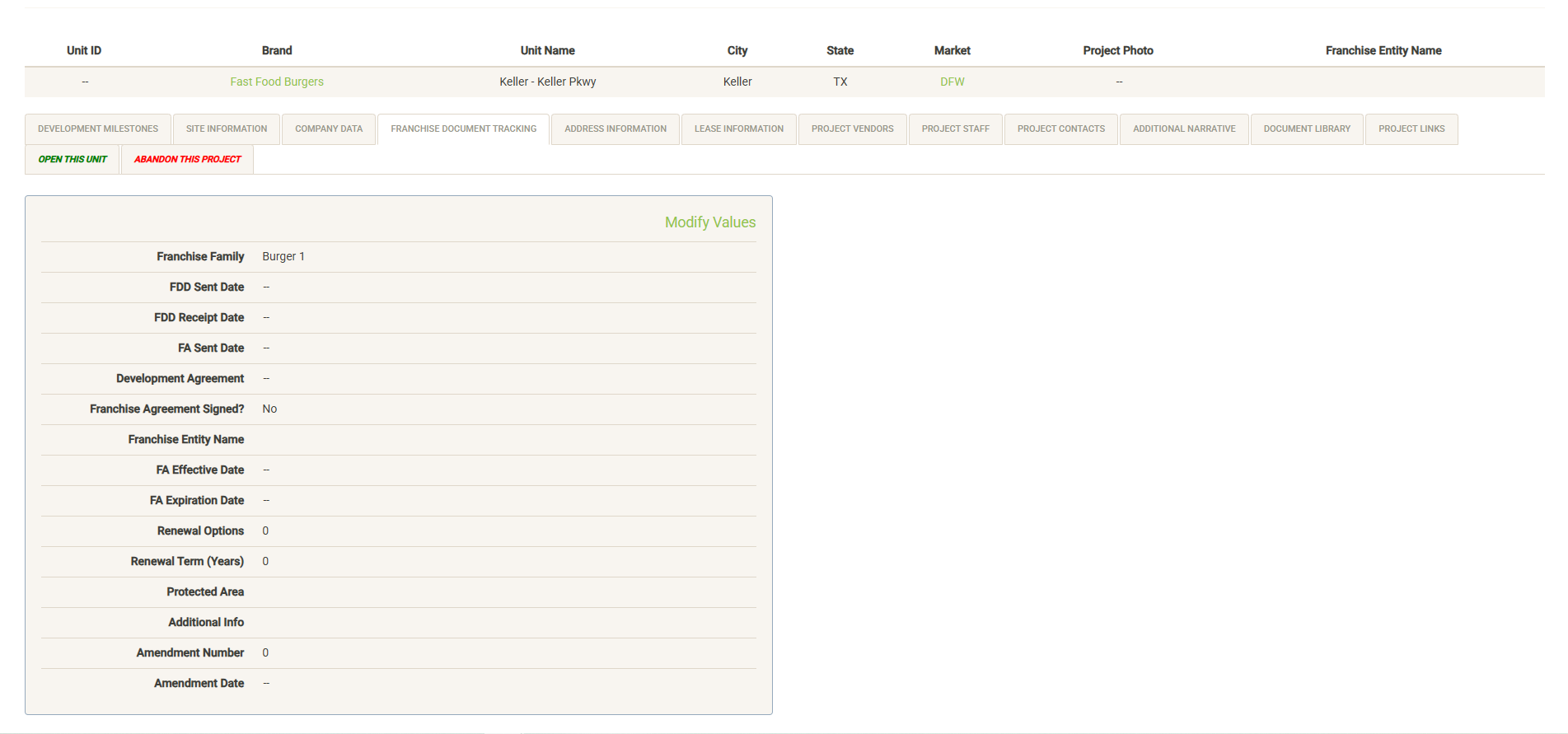Click the Unit Name column header
This screenshot has width=1568, height=734.
pyautogui.click(x=547, y=51)
